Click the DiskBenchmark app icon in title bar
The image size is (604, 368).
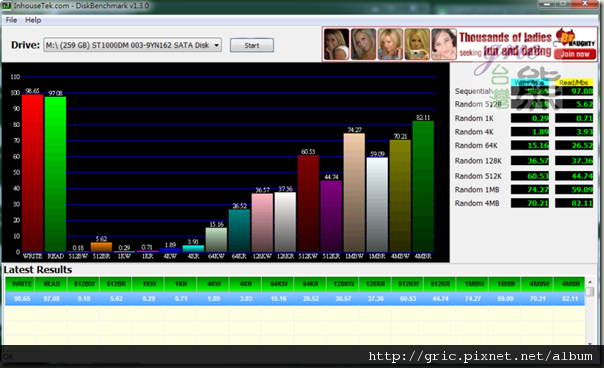coord(7,5)
